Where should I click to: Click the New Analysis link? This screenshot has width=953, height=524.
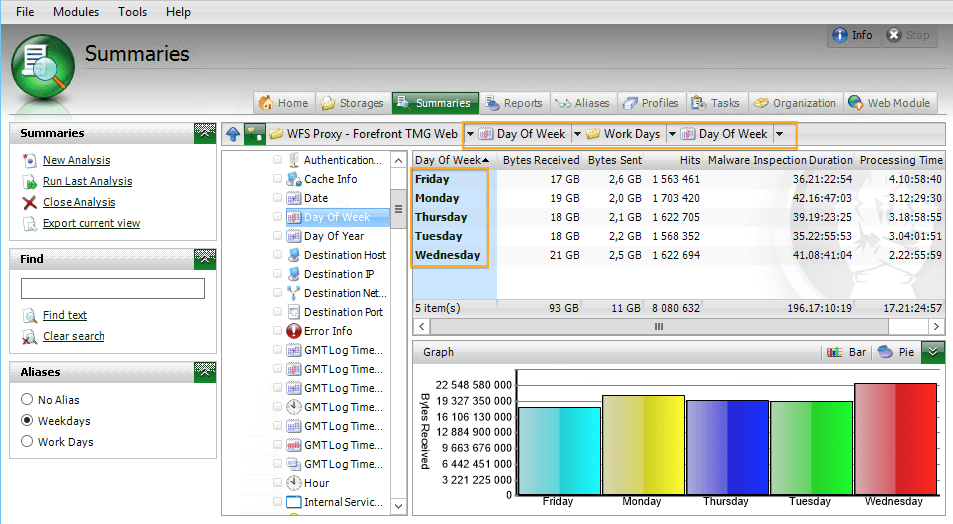coord(77,160)
